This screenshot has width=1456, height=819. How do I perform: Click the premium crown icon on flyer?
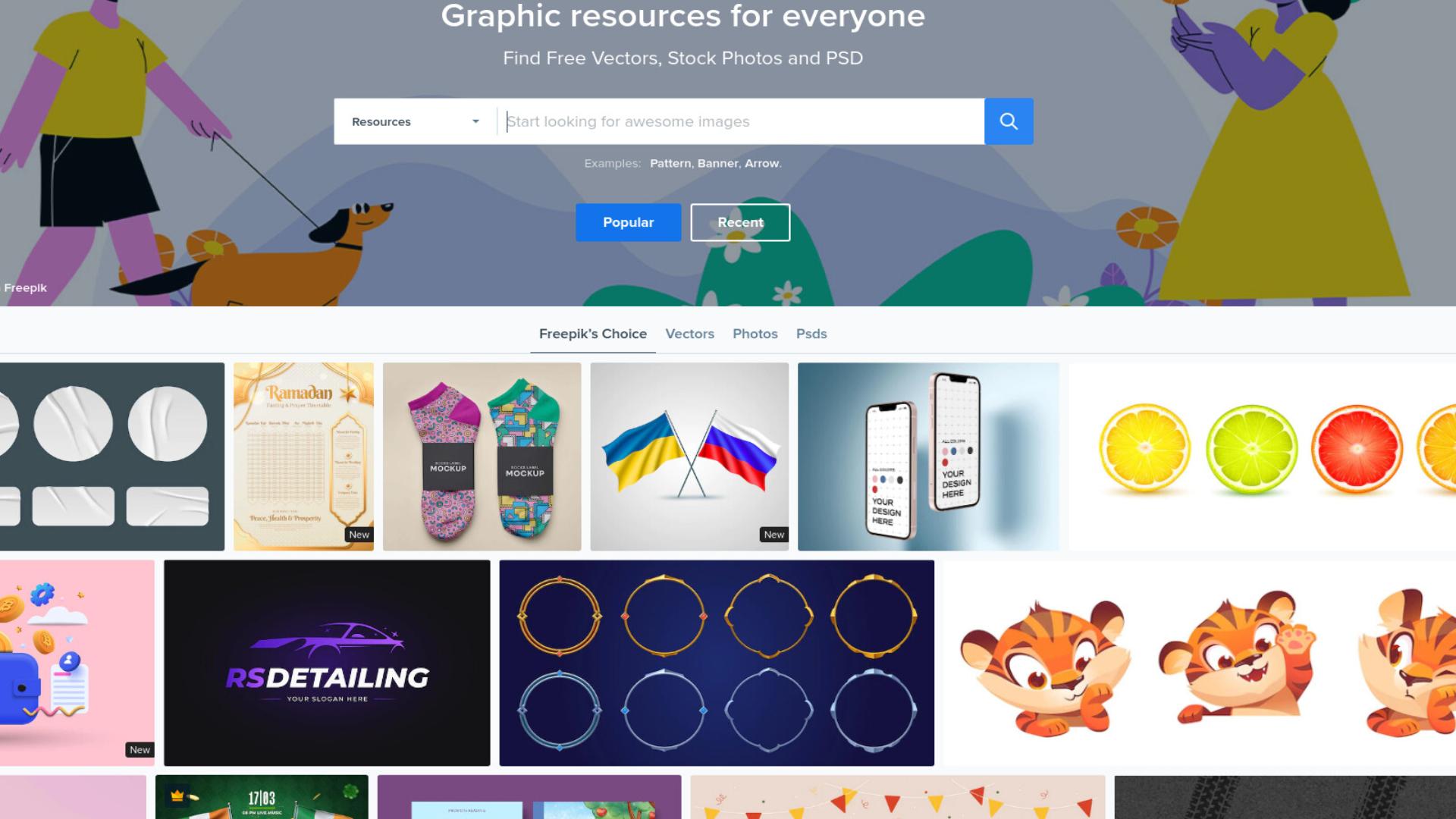(x=177, y=796)
